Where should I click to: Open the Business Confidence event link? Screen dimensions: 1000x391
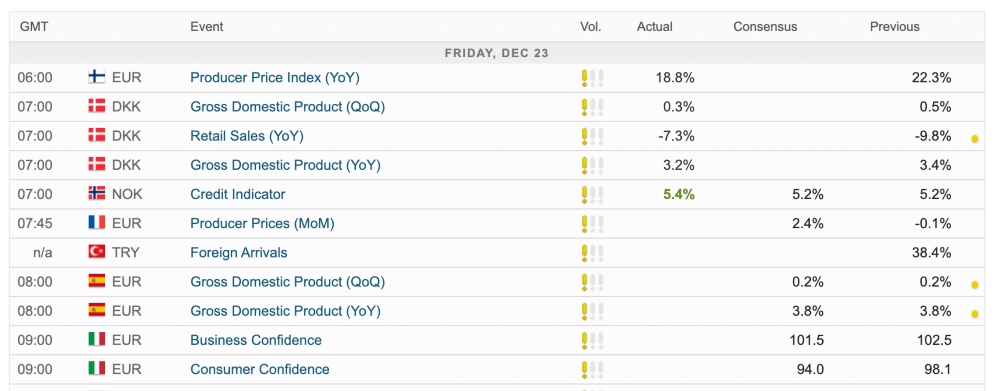coord(256,340)
